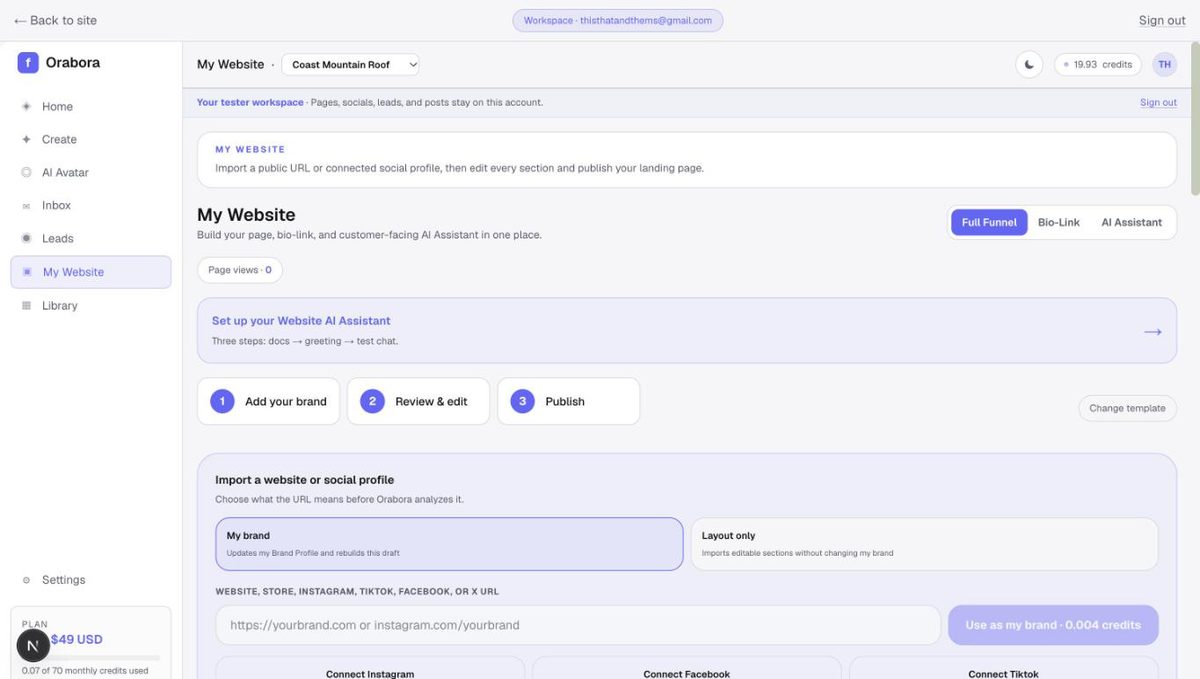The height and width of the screenshot is (679, 1200).
Task: Click the Connect Instagram button
Action: [370, 668]
